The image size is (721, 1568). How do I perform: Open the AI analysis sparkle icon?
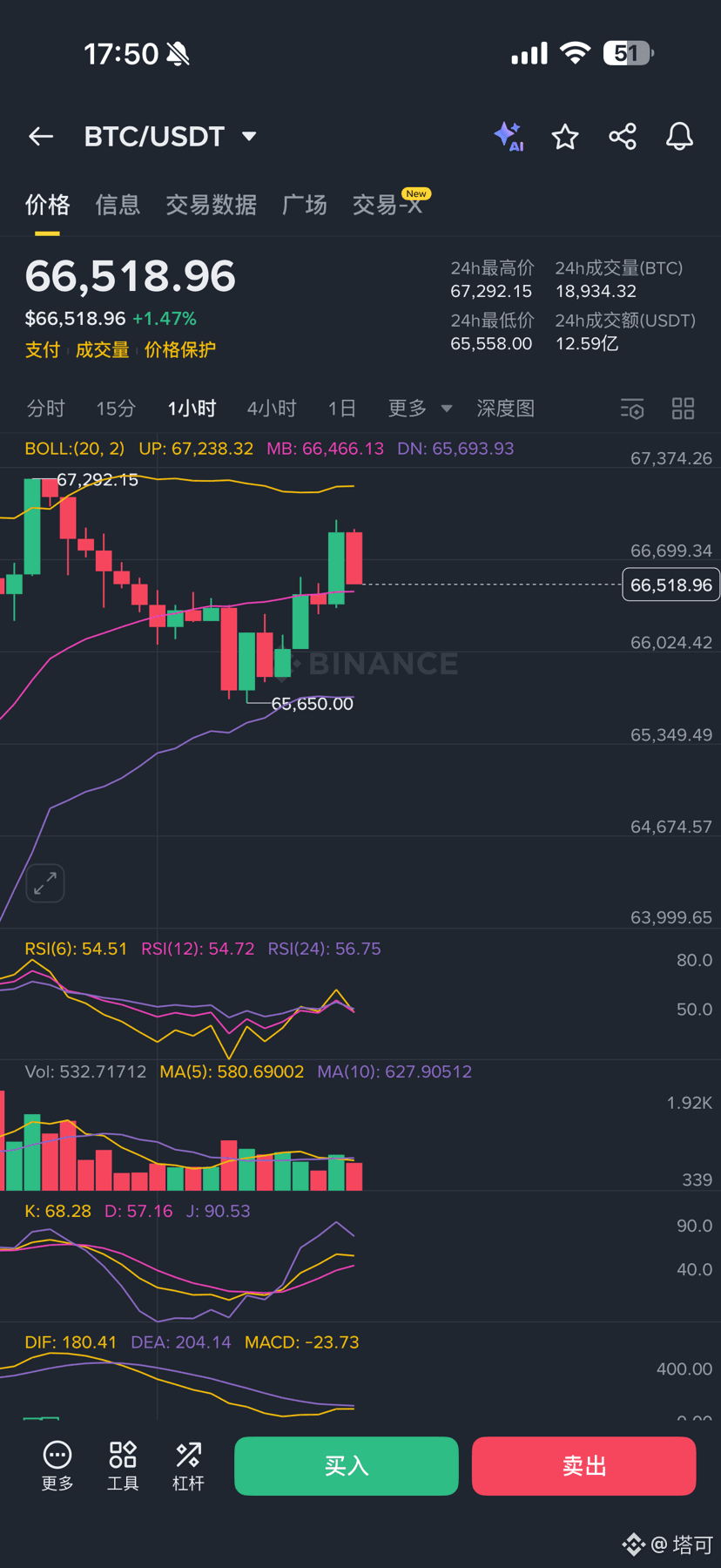(509, 137)
